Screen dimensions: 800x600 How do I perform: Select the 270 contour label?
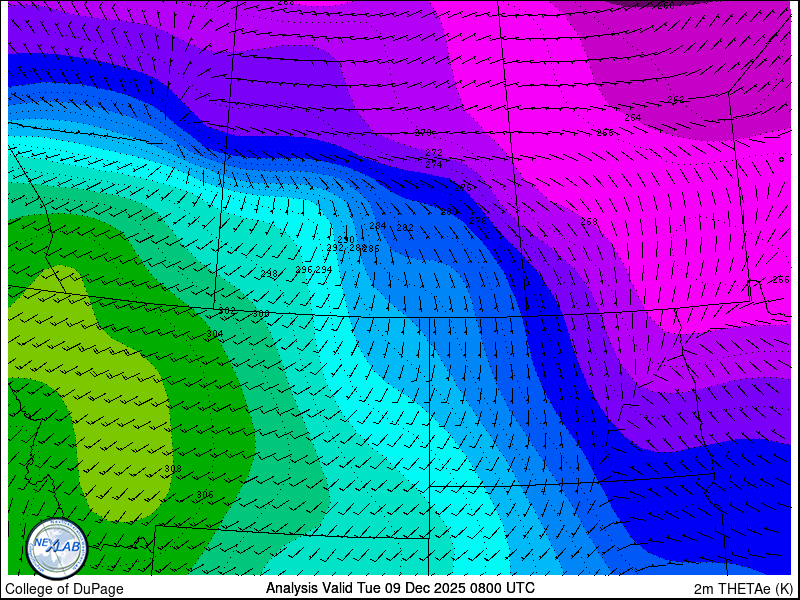coord(423,133)
